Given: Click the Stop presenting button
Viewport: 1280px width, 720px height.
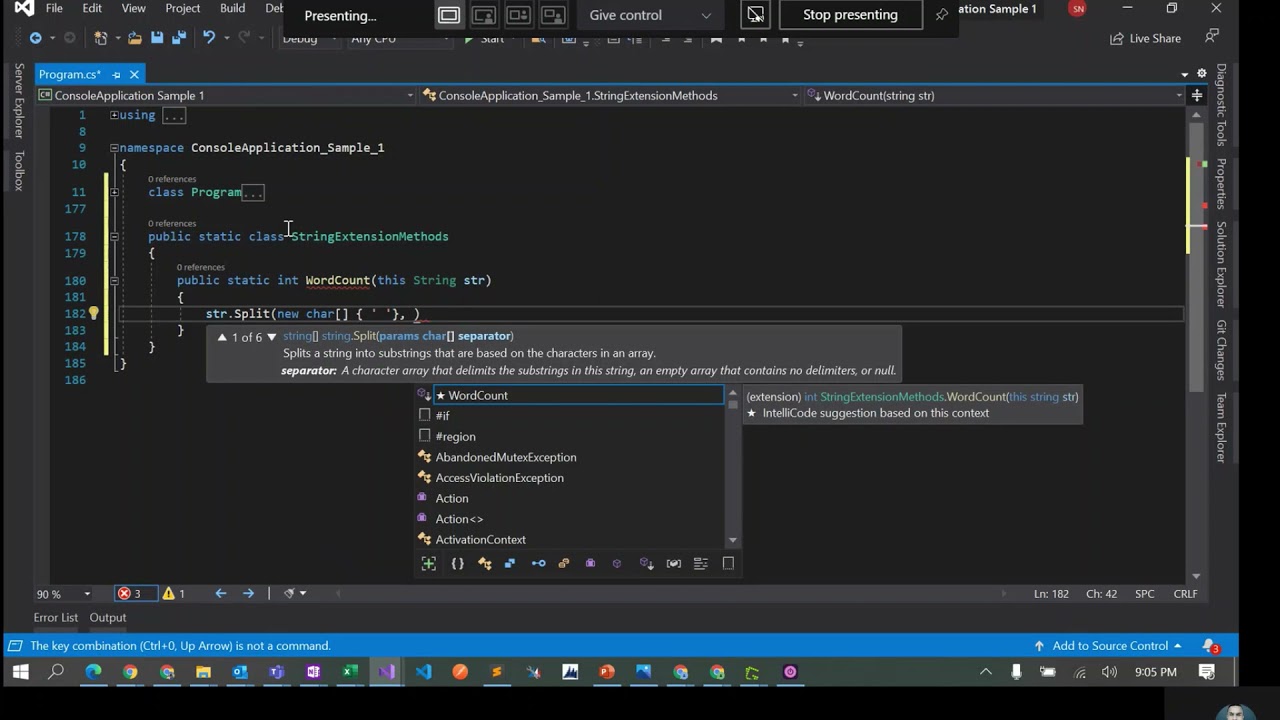Looking at the screenshot, I should 850,15.
